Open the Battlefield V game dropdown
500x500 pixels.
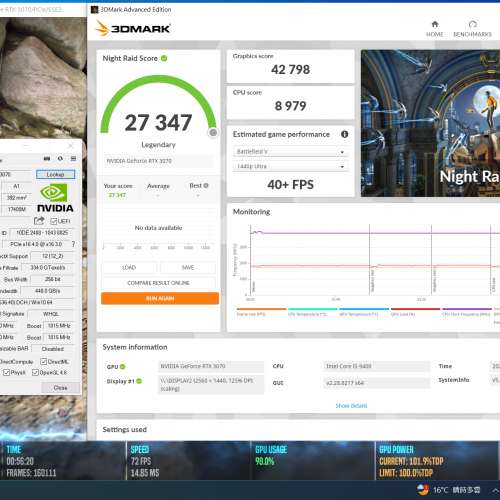pos(290,152)
